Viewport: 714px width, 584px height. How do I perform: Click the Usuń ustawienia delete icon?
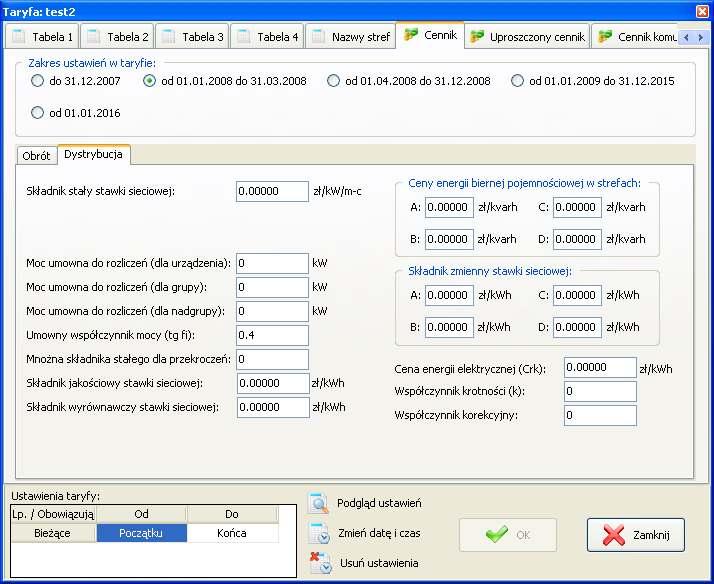[x=321, y=563]
